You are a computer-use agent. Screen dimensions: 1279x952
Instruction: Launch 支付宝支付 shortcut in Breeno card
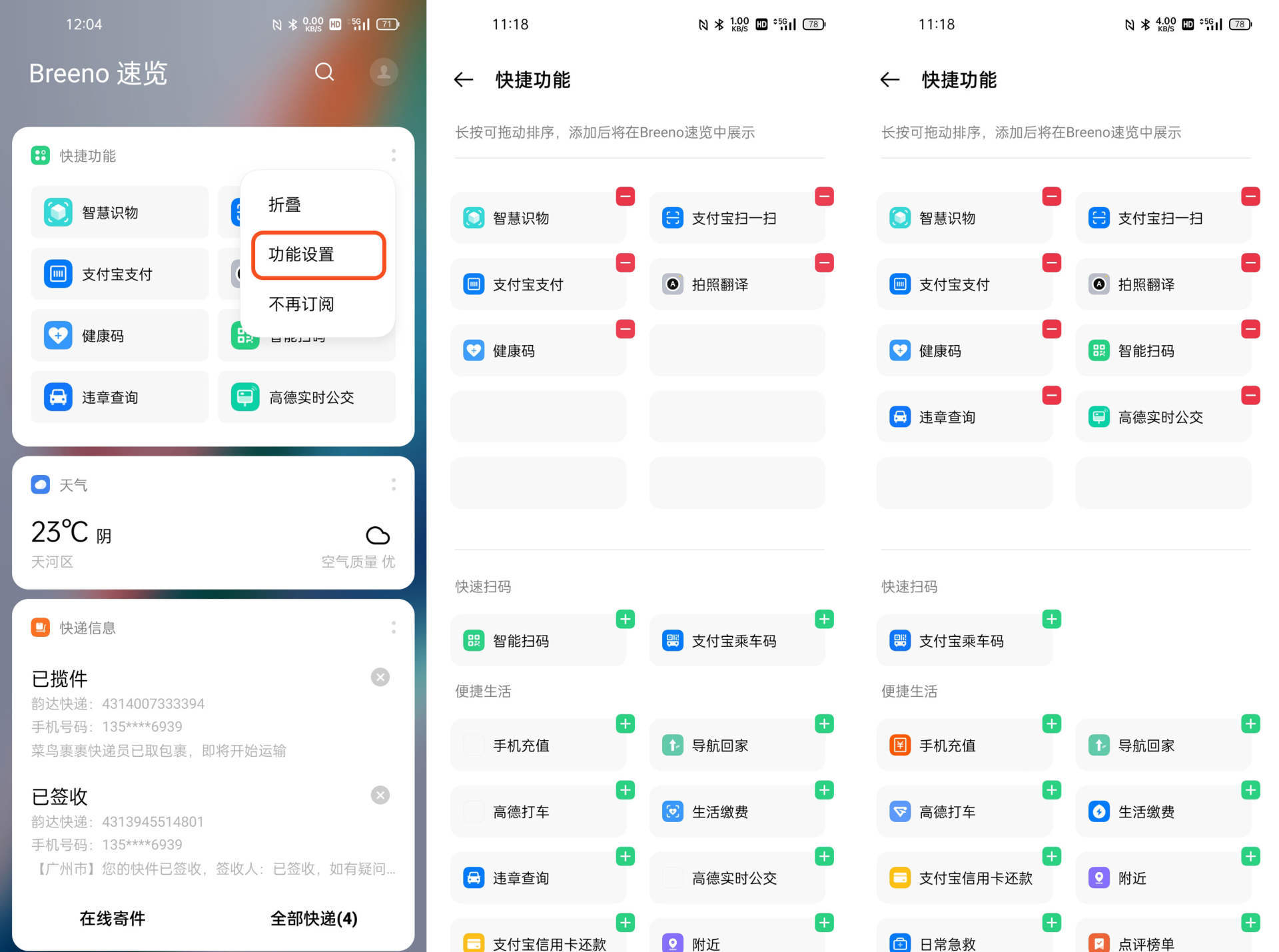[x=120, y=274]
